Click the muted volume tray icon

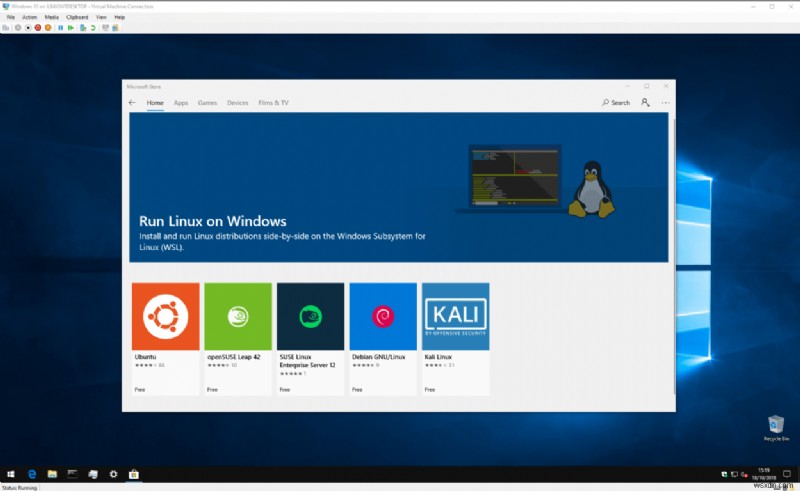(x=744, y=475)
